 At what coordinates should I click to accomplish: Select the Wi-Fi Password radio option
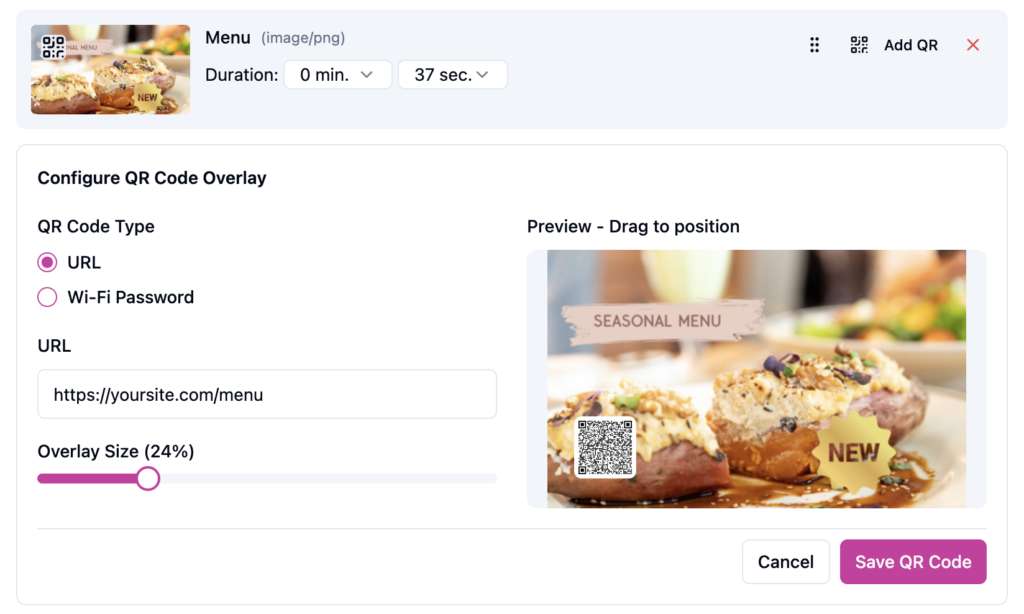(47, 297)
